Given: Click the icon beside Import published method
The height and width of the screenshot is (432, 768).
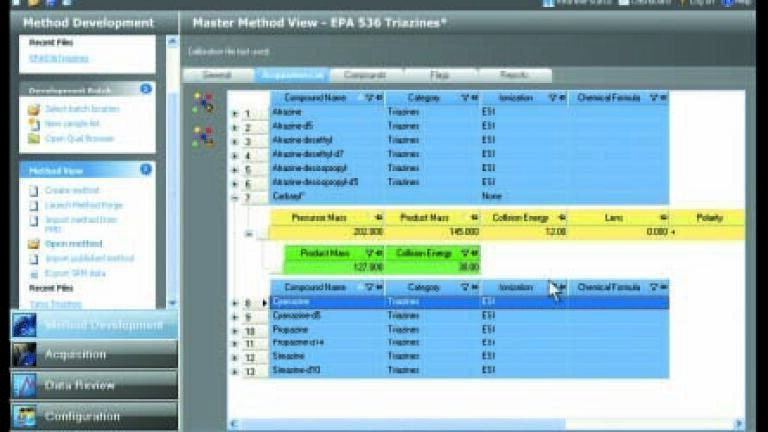Looking at the screenshot, I should [x=33, y=259].
